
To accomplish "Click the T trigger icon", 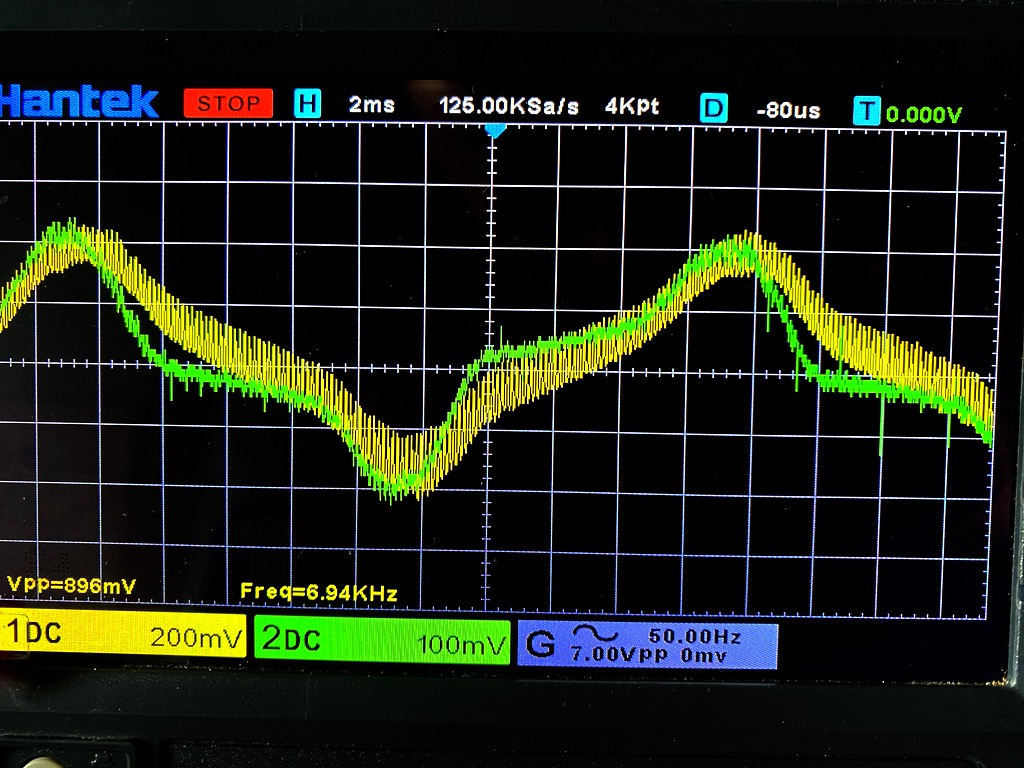I will (867, 111).
